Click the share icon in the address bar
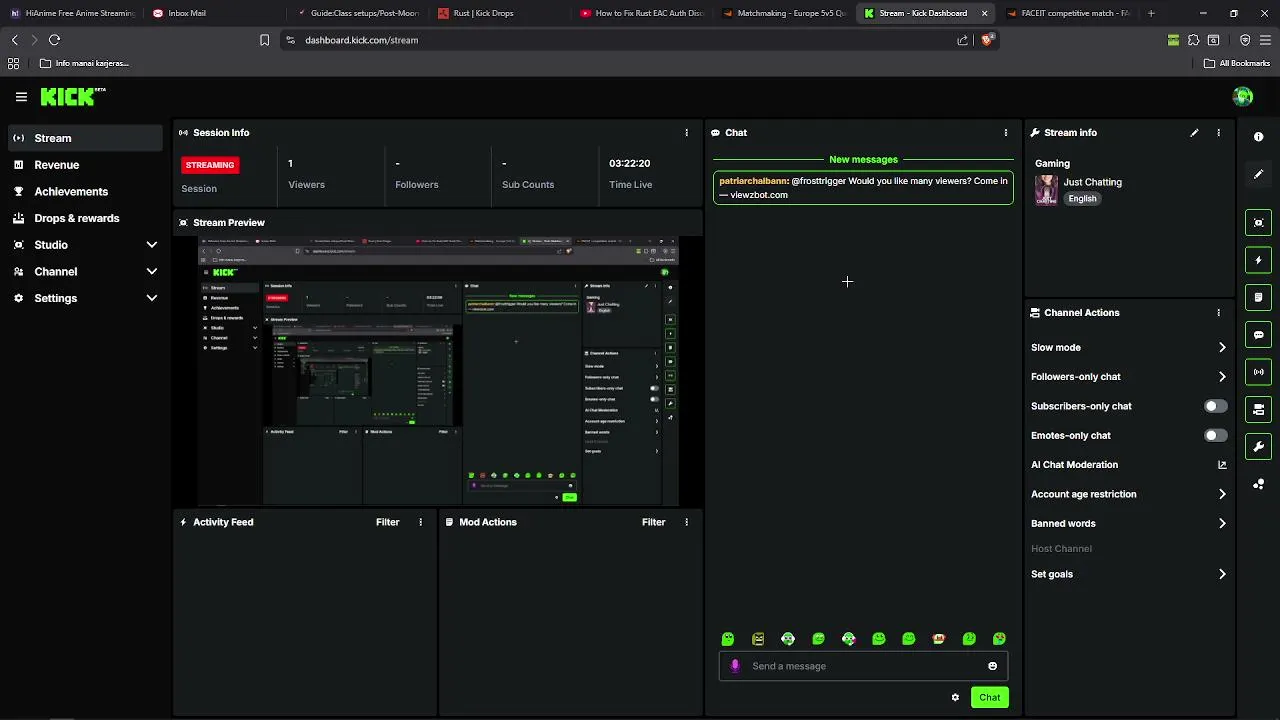This screenshot has width=1280, height=720. point(962,40)
